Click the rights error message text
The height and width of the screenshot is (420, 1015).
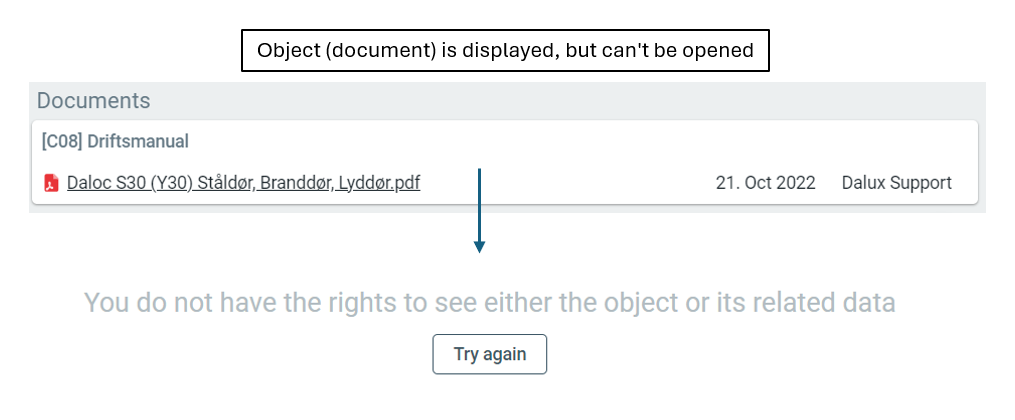[x=489, y=302]
